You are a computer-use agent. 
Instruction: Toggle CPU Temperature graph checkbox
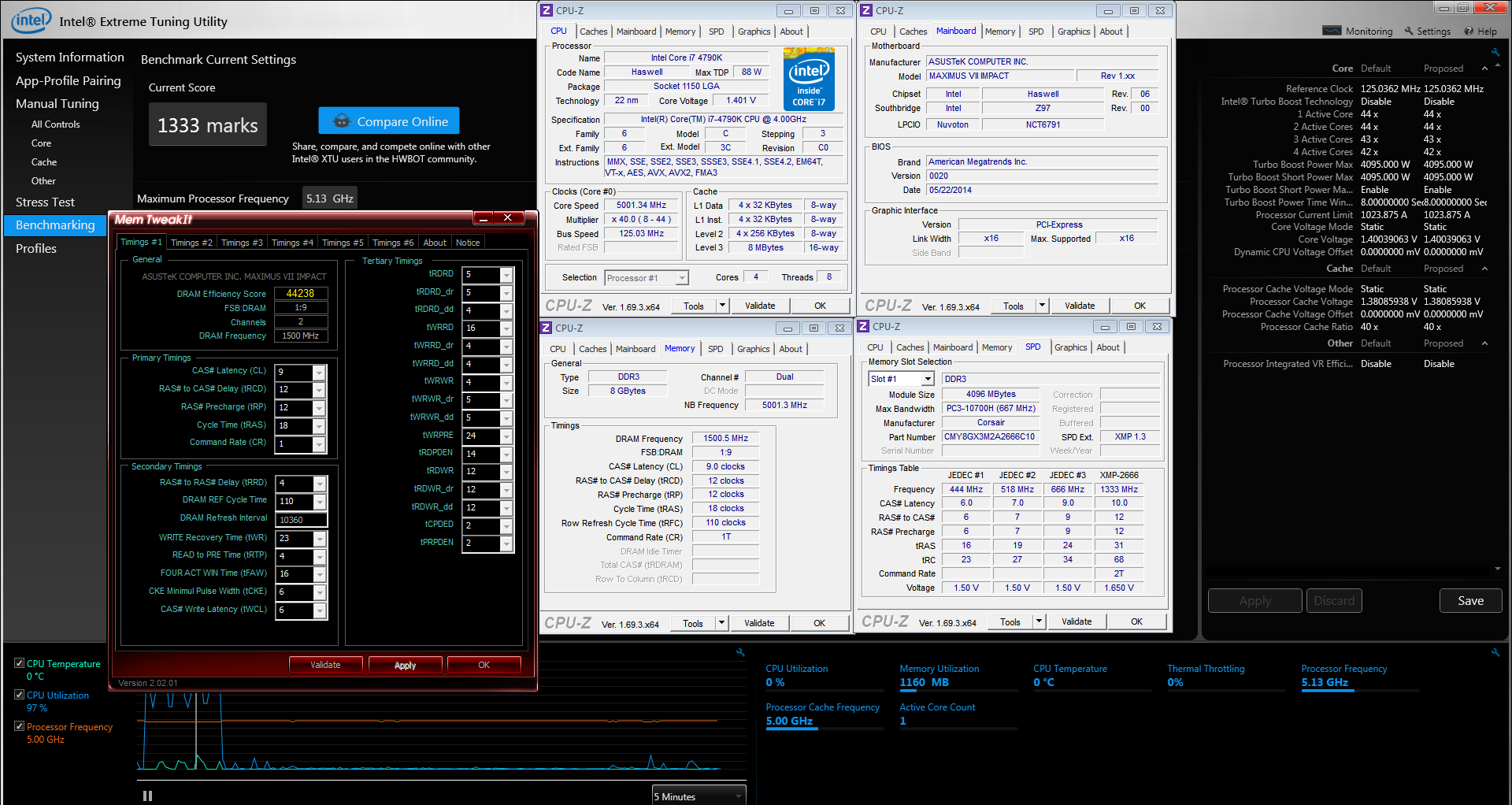tap(20, 663)
